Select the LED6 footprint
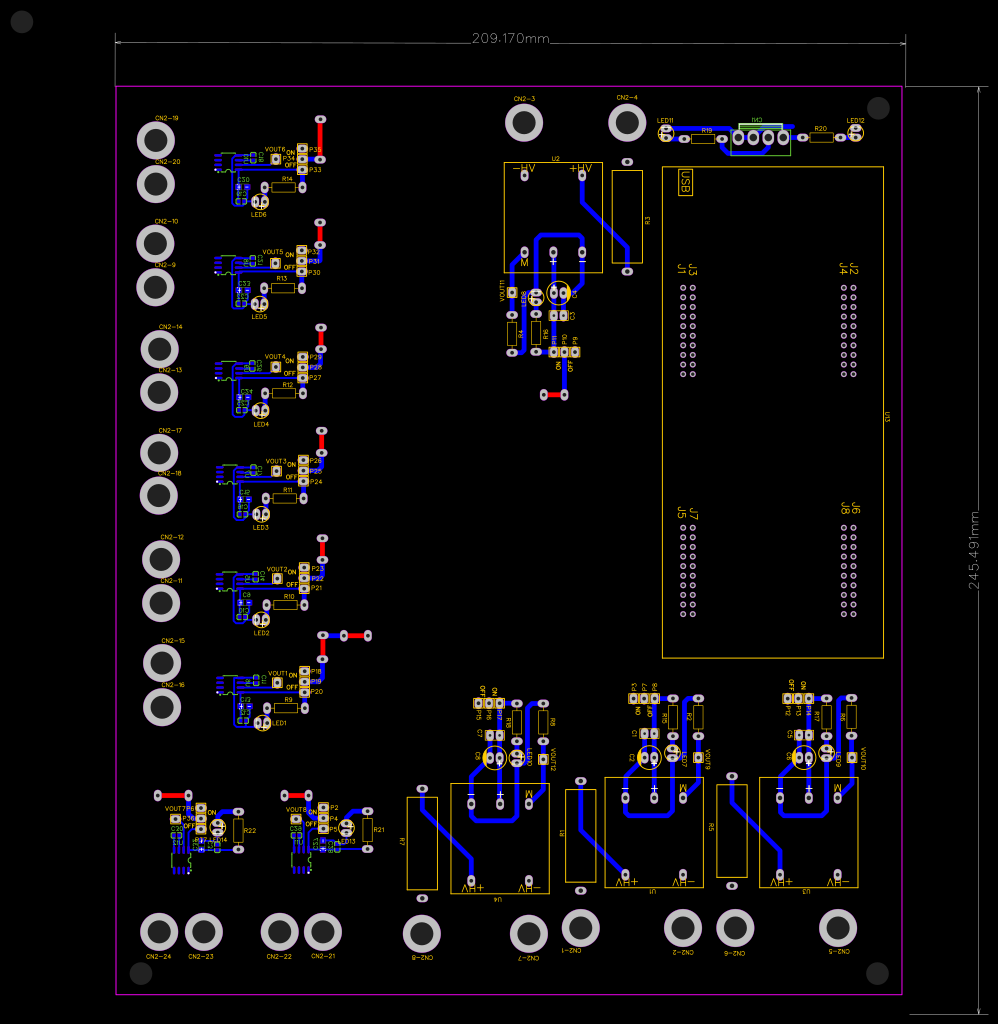 [260, 203]
